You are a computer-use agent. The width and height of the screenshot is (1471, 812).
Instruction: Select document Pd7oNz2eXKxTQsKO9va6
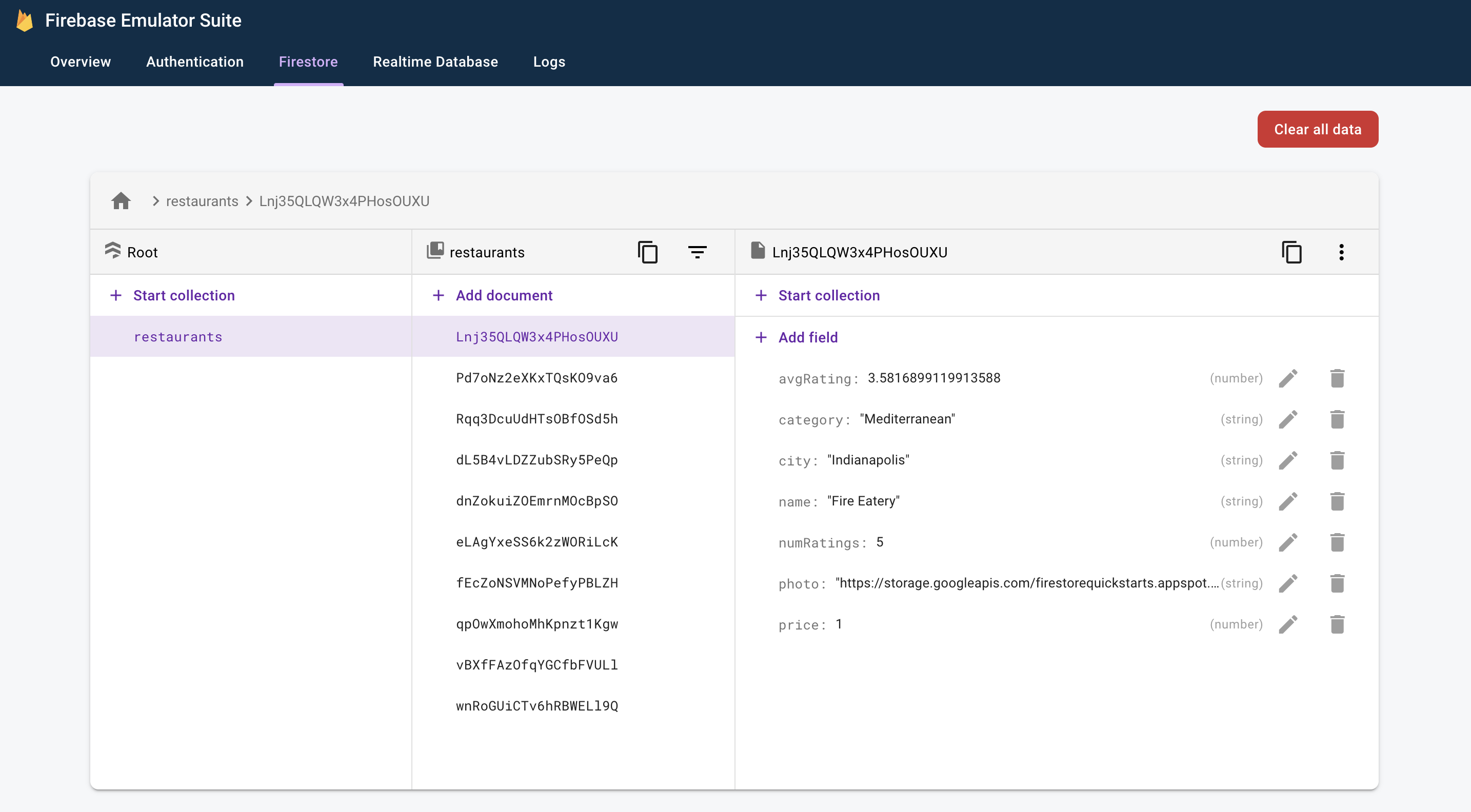coord(537,377)
